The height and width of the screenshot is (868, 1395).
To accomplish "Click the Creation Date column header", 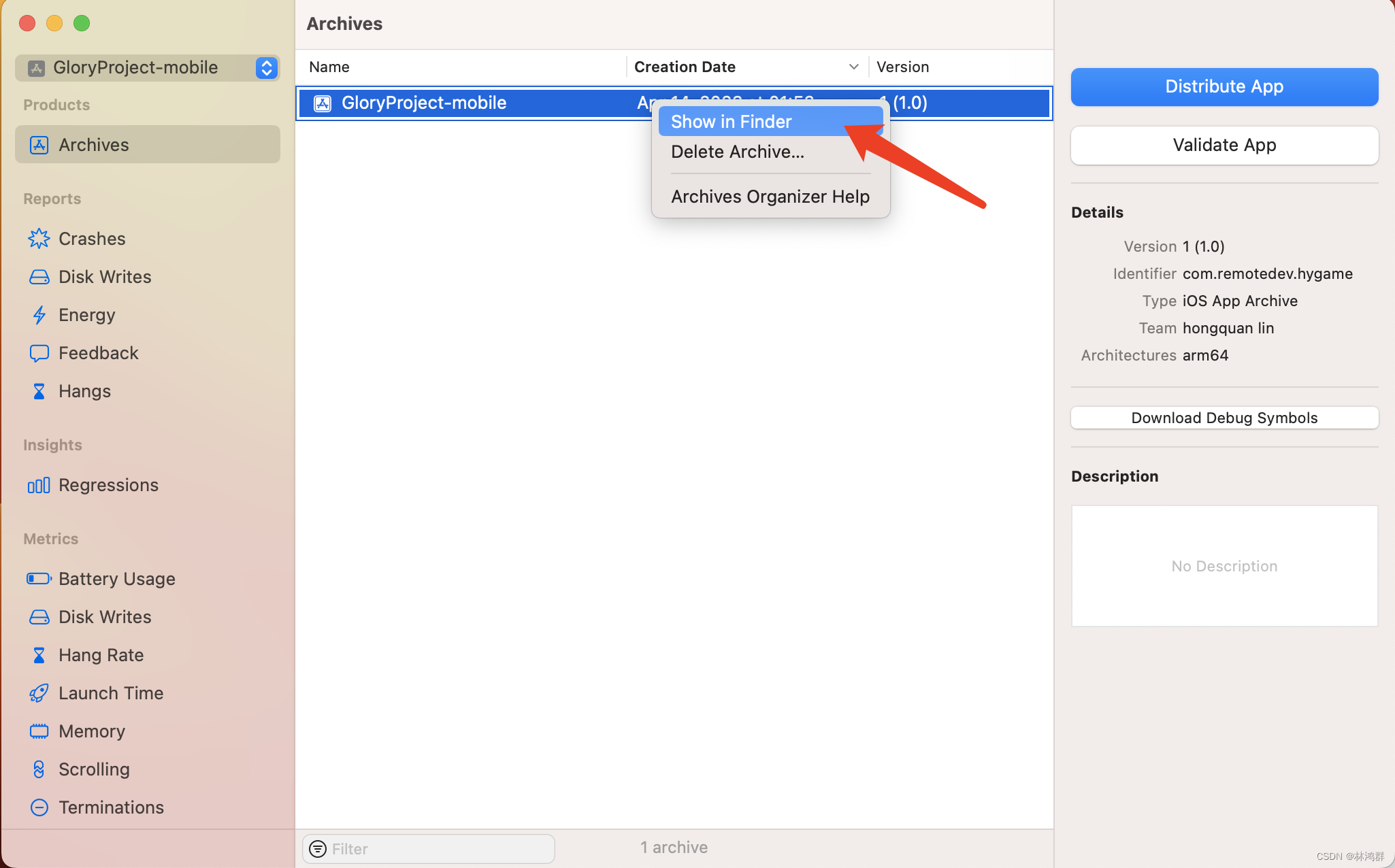I will [x=746, y=67].
